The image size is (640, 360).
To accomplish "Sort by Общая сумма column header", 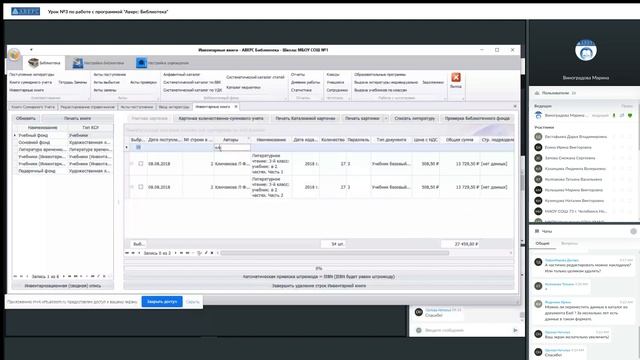I will click(x=460, y=140).
